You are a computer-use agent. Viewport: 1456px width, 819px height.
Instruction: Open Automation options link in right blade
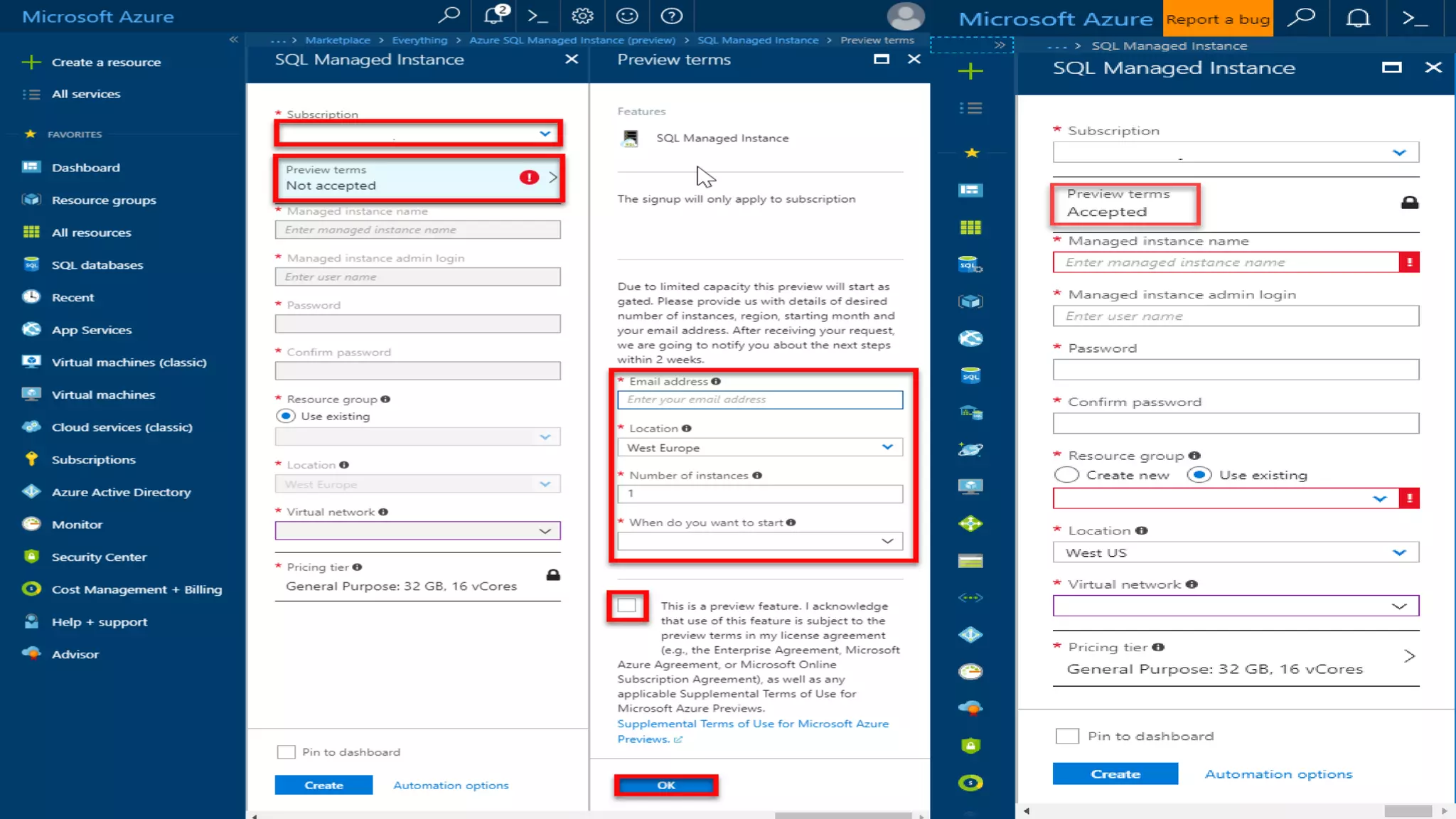click(x=1278, y=773)
